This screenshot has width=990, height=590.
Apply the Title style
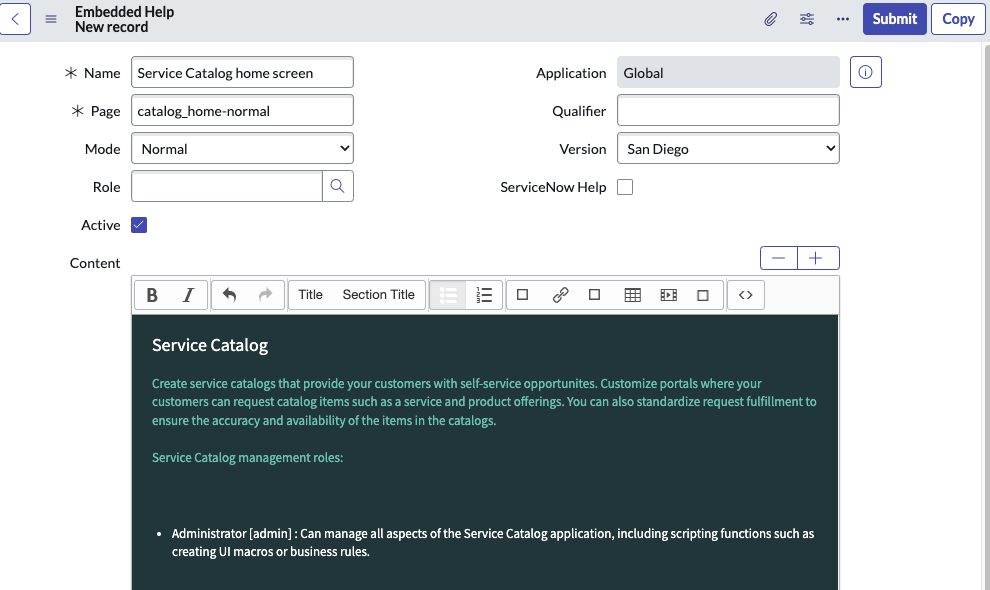[x=310, y=295]
